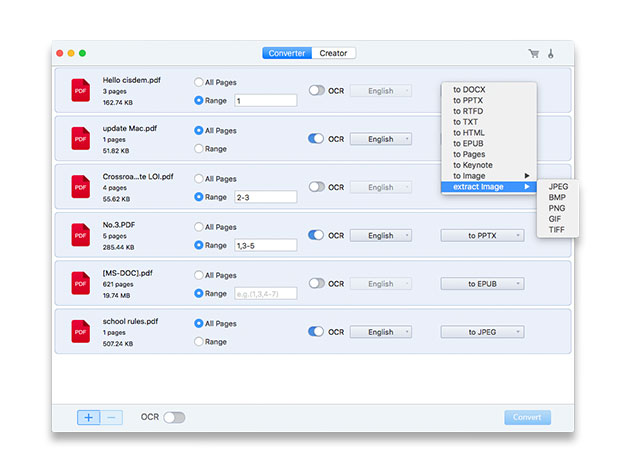The height and width of the screenshot is (473, 630).
Task: Choose 'to RTFD' from format menu
Action: (x=489, y=111)
